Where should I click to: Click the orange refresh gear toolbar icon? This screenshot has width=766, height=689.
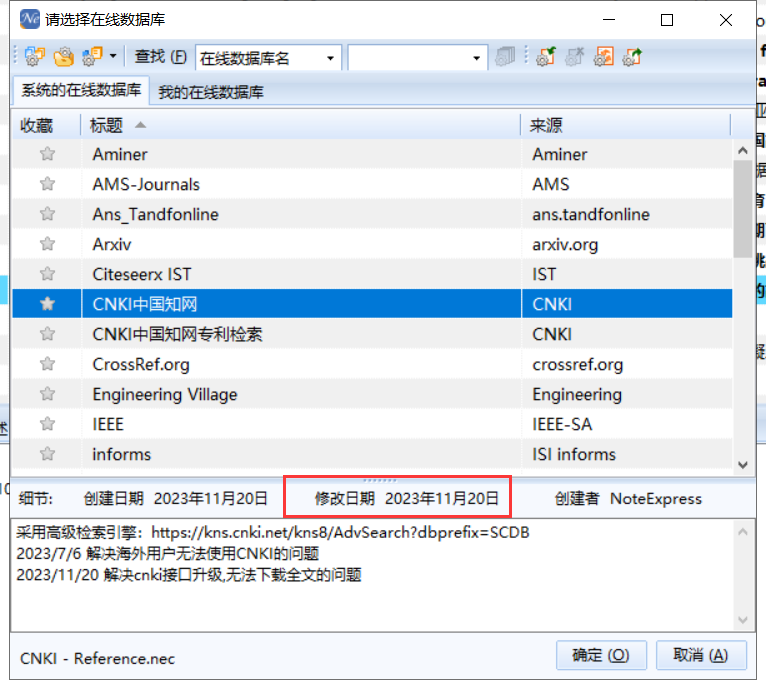coord(604,57)
